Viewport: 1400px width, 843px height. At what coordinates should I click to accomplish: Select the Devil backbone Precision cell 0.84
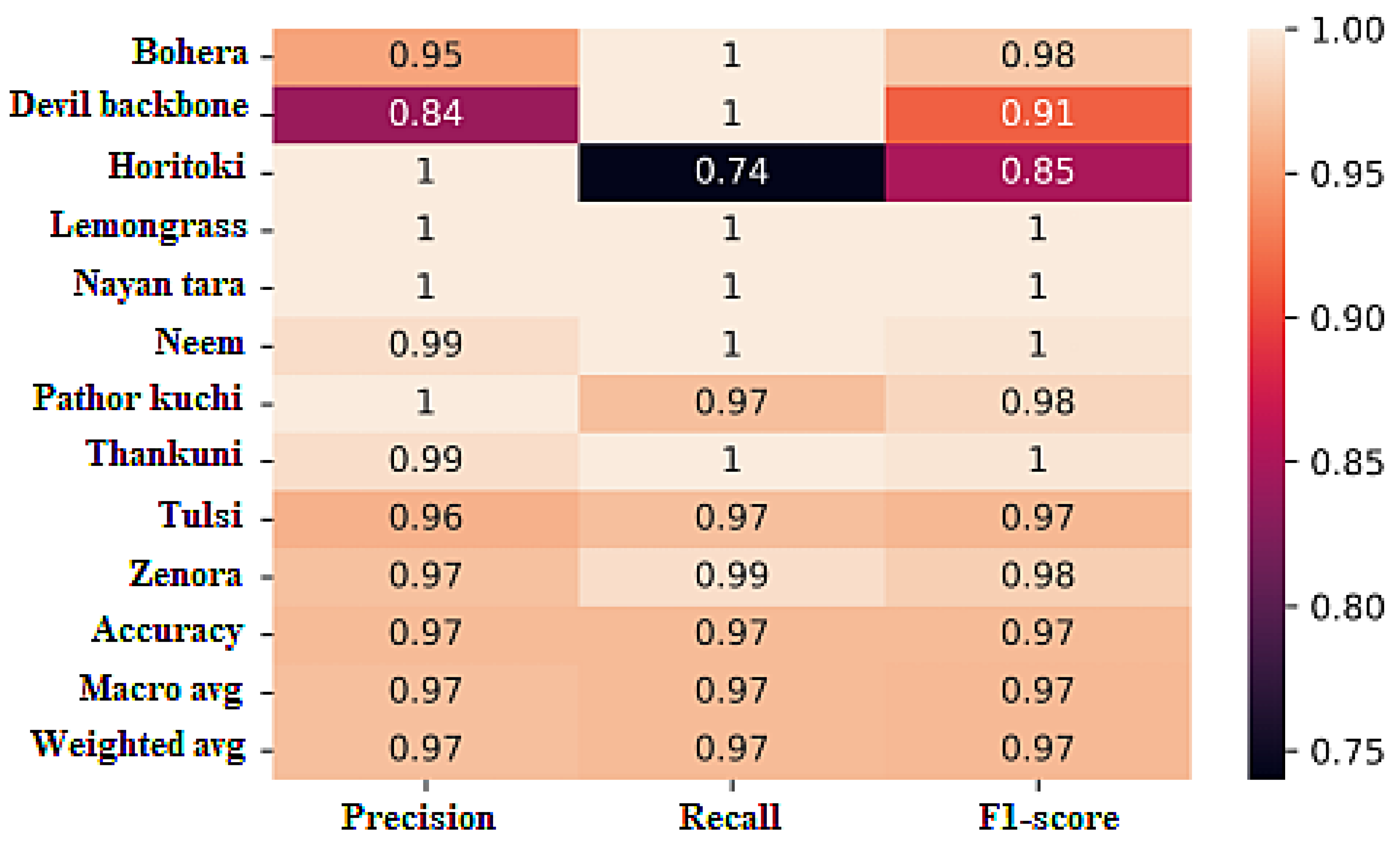pos(425,113)
